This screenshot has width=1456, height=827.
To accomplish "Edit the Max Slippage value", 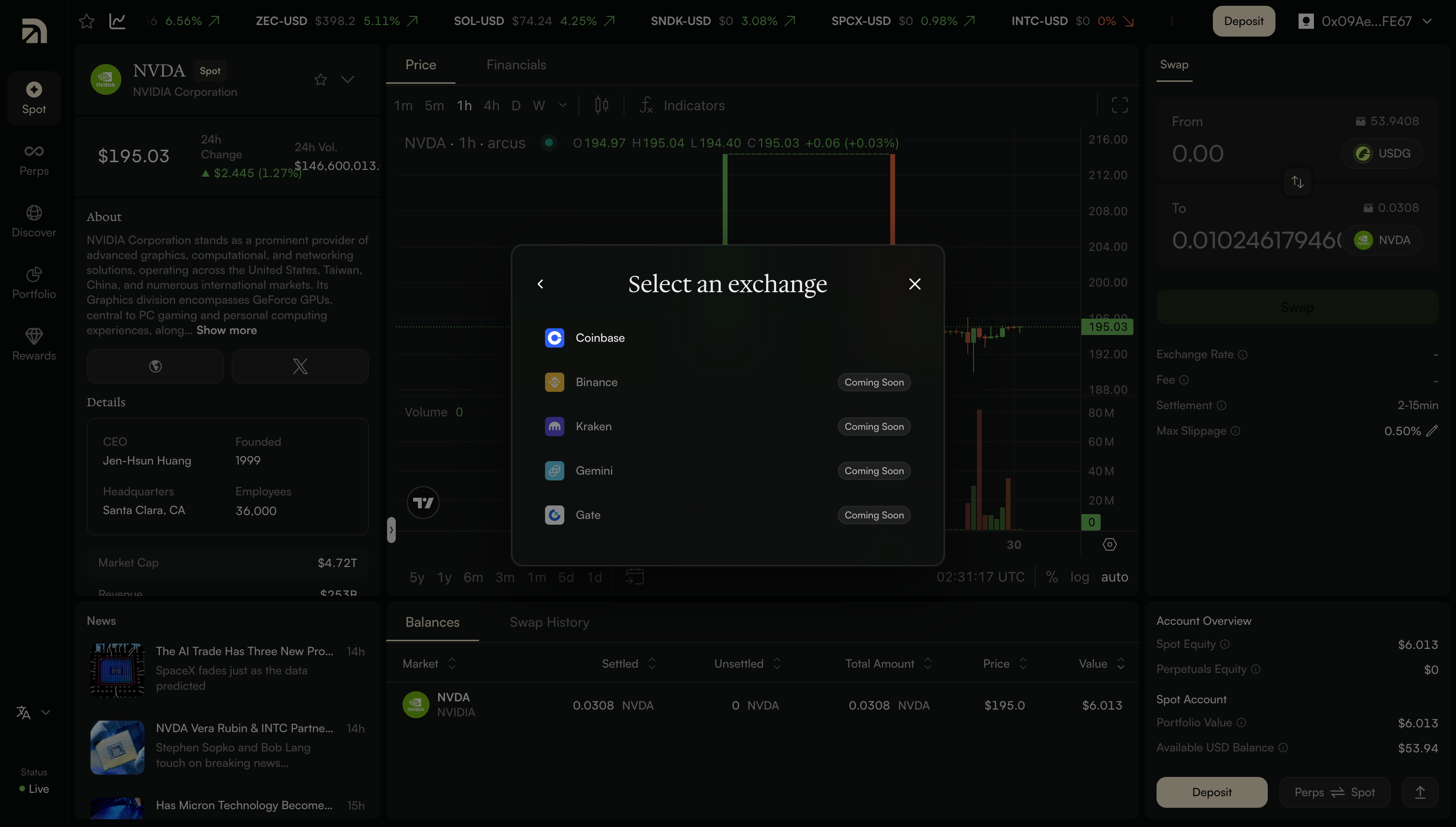I will tap(1432, 431).
